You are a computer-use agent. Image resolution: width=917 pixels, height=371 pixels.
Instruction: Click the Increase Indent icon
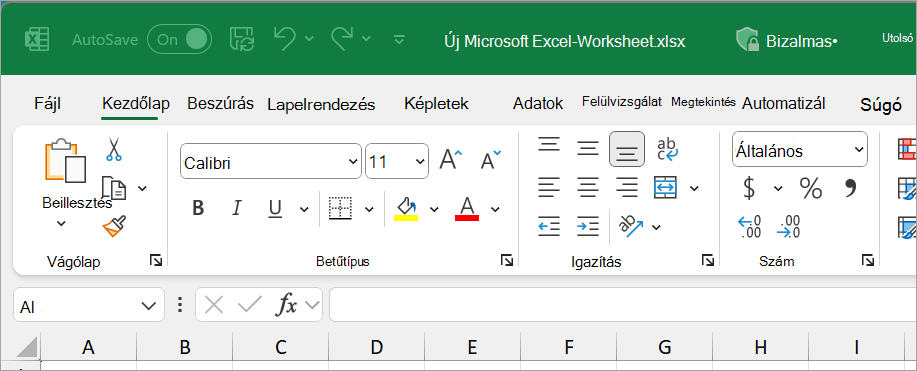point(588,226)
